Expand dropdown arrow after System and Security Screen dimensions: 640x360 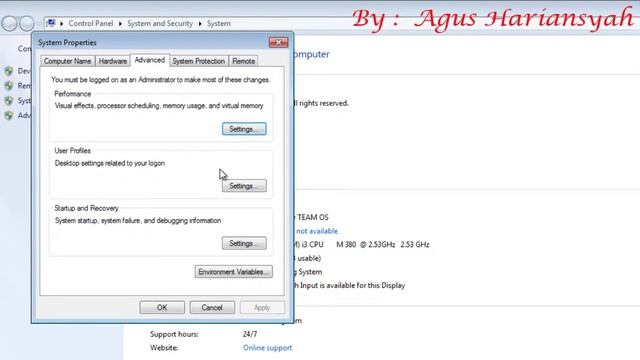200,24
